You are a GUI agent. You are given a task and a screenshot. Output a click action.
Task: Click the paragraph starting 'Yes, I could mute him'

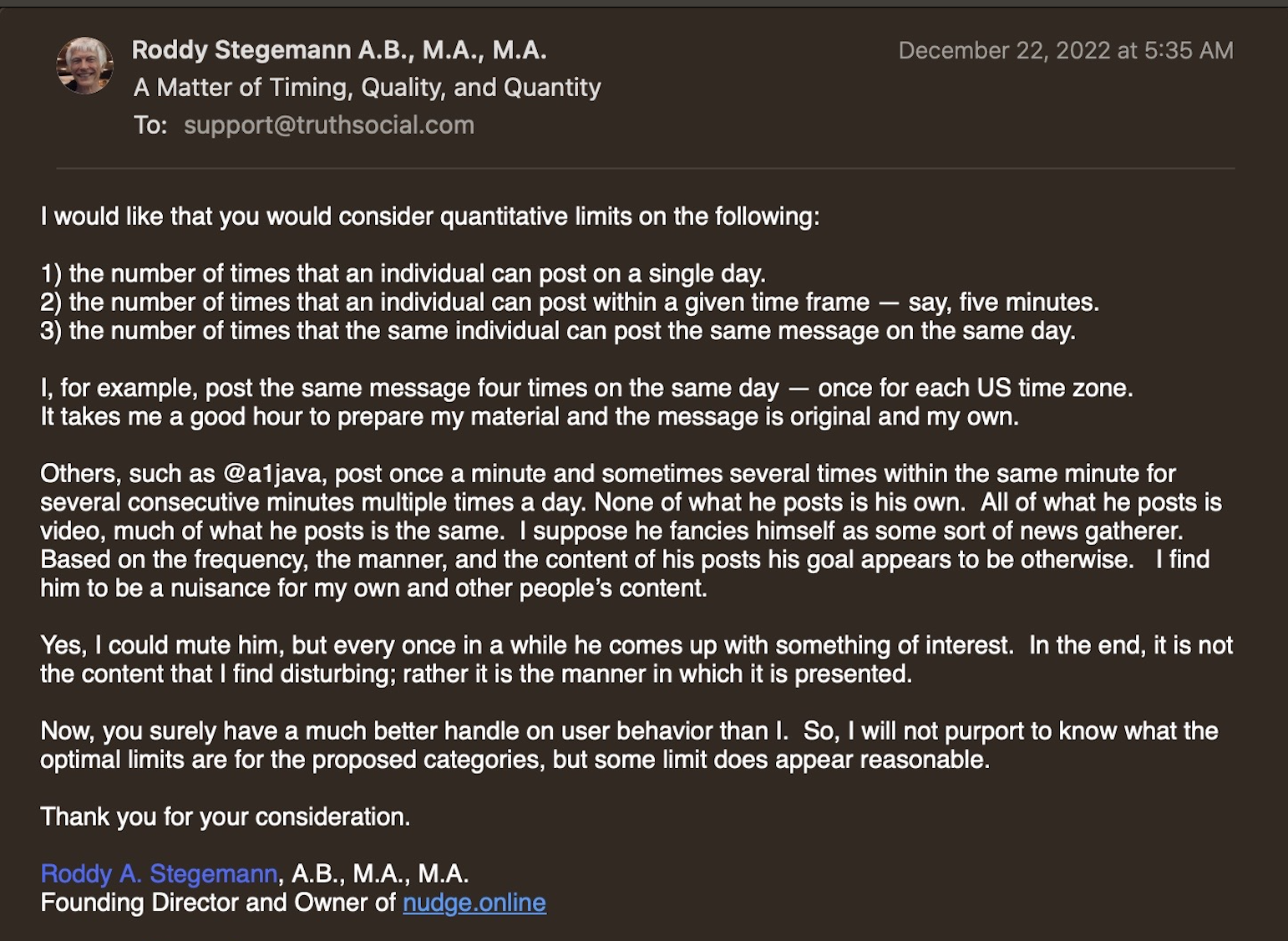pos(635,660)
